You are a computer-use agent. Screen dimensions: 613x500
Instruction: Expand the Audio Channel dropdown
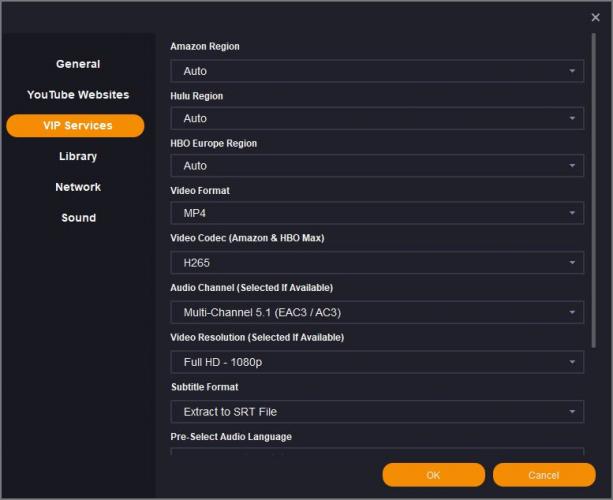(376, 313)
